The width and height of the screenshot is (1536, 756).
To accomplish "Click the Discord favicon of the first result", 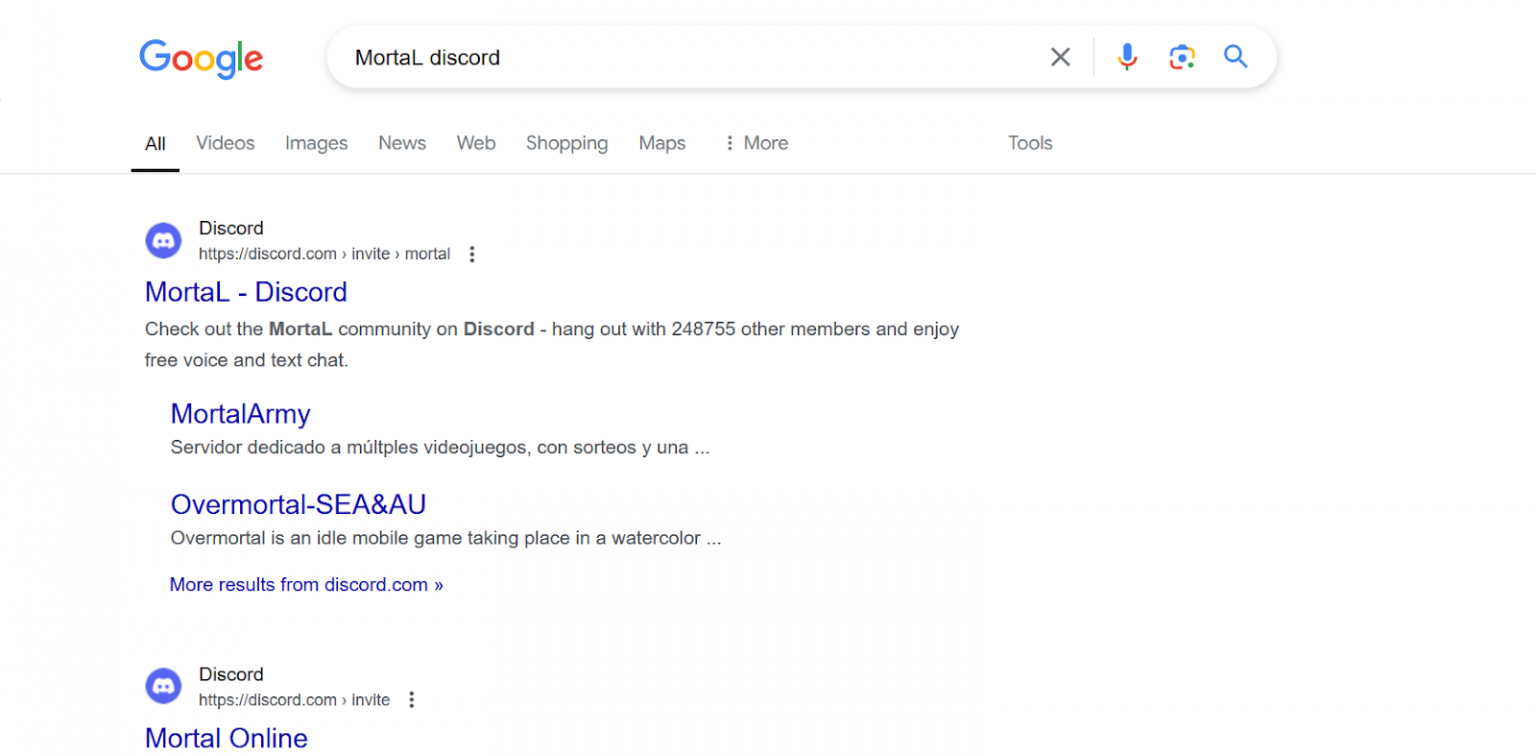I will (163, 240).
